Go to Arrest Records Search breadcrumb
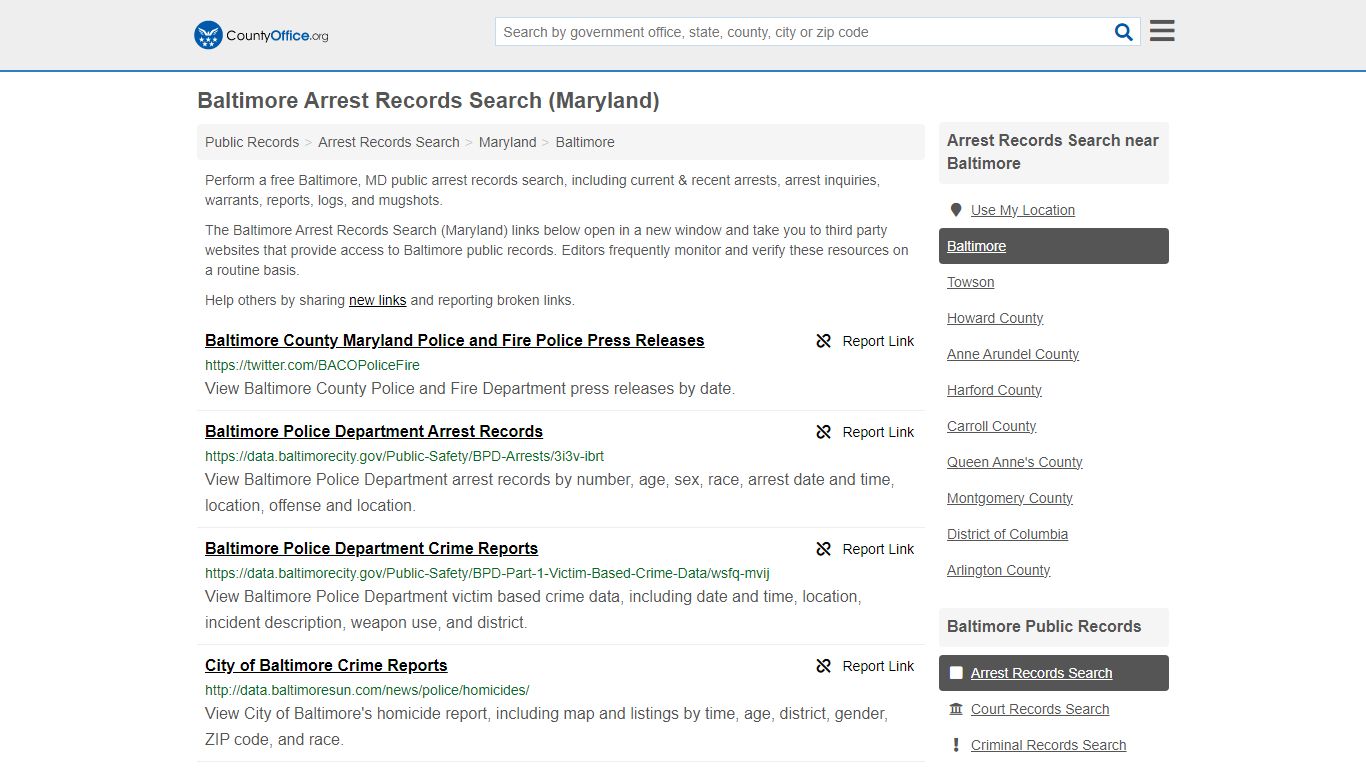Screen dimensions: 1366x768 click(x=389, y=142)
